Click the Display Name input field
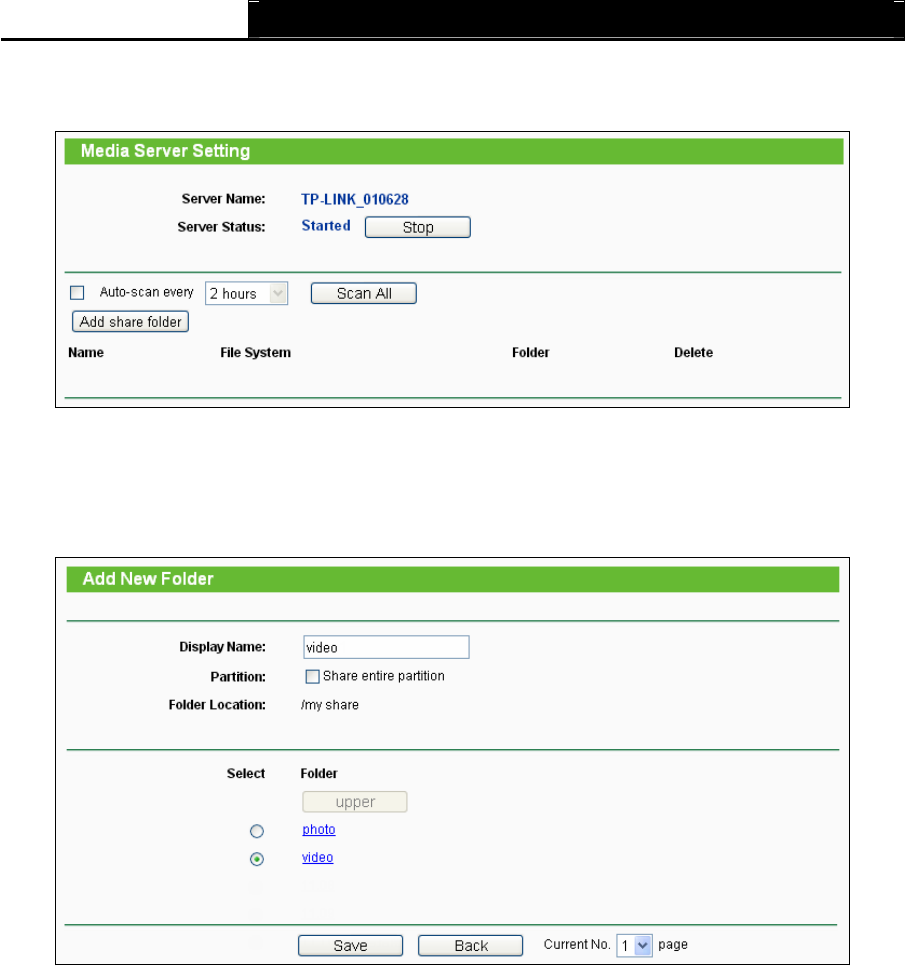 click(x=386, y=647)
